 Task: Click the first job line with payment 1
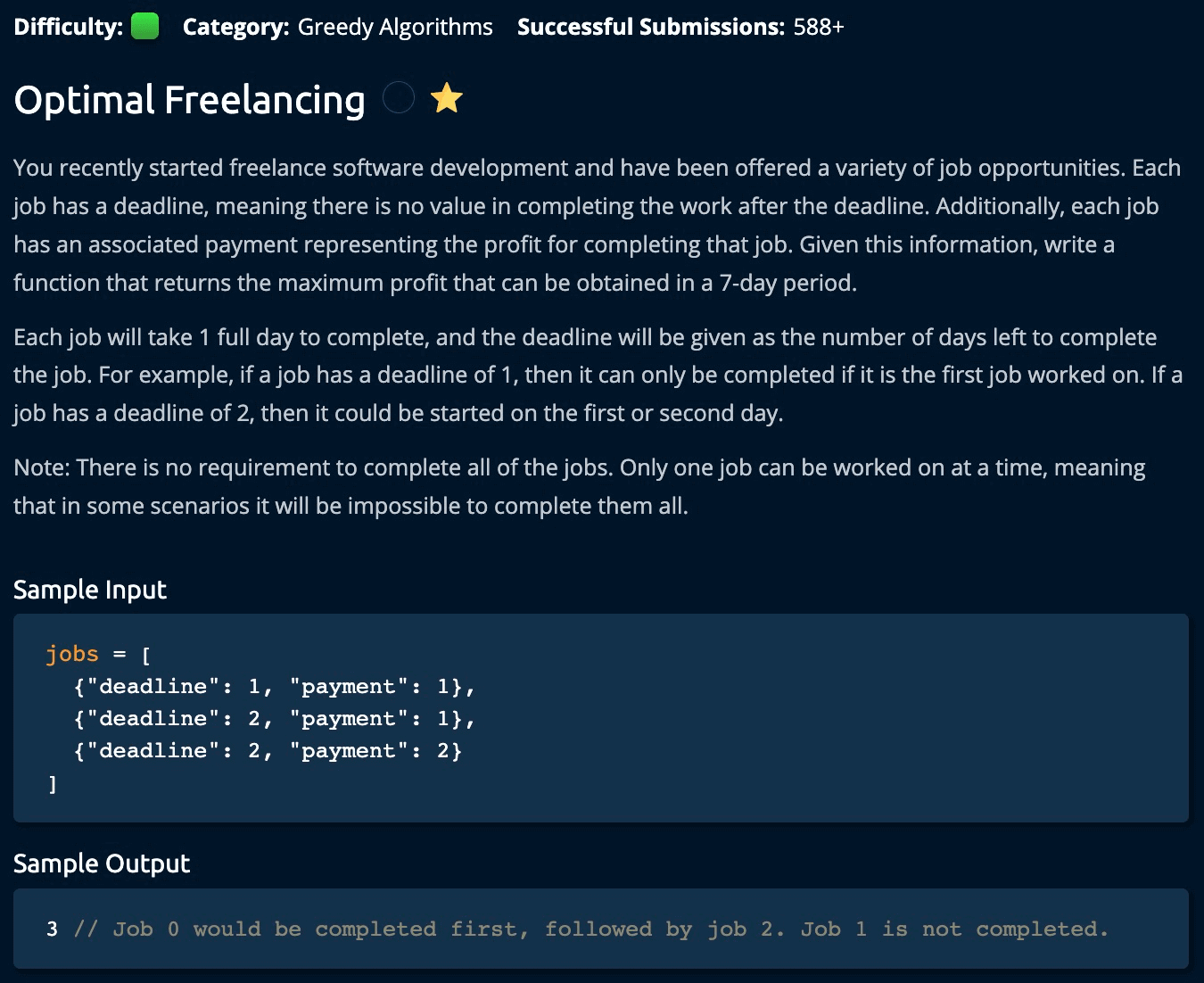275,687
